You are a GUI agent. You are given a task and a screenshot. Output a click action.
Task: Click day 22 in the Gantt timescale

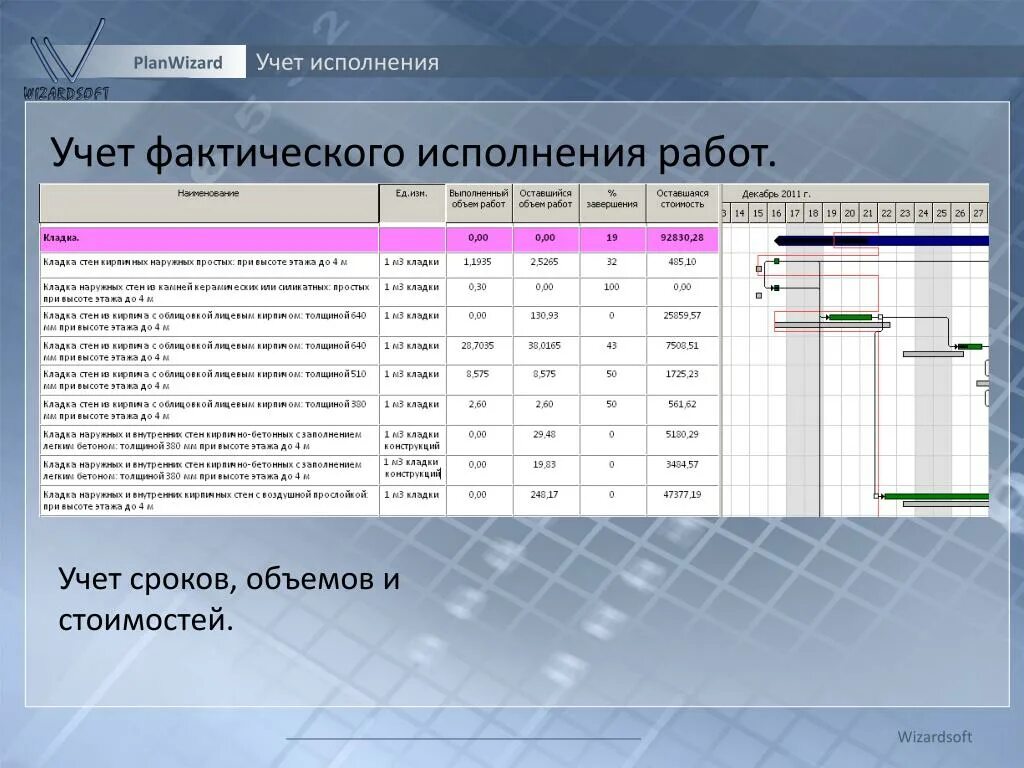pos(886,213)
